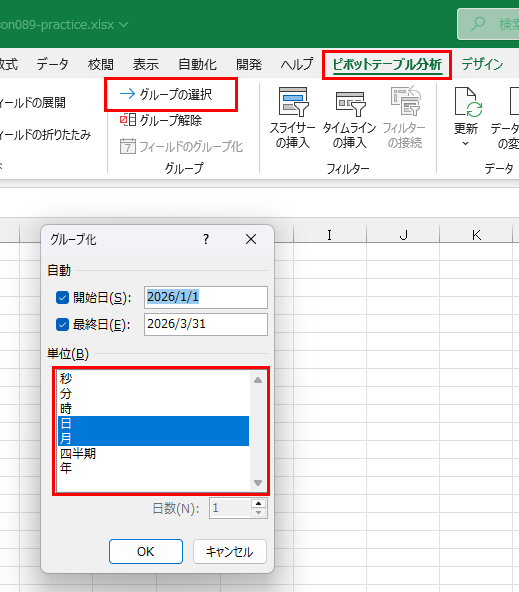Click the 更新 refresh icon
This screenshot has height=592, width=519.
point(468,102)
